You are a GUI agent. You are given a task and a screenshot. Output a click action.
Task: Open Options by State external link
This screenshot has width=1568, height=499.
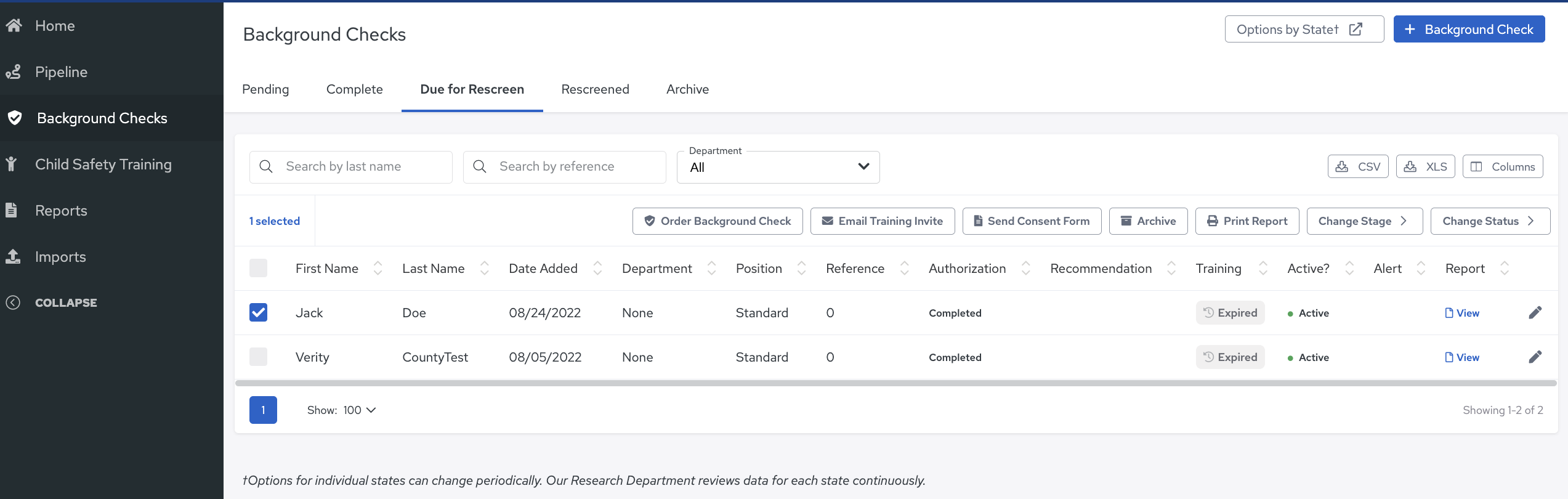click(x=1304, y=29)
